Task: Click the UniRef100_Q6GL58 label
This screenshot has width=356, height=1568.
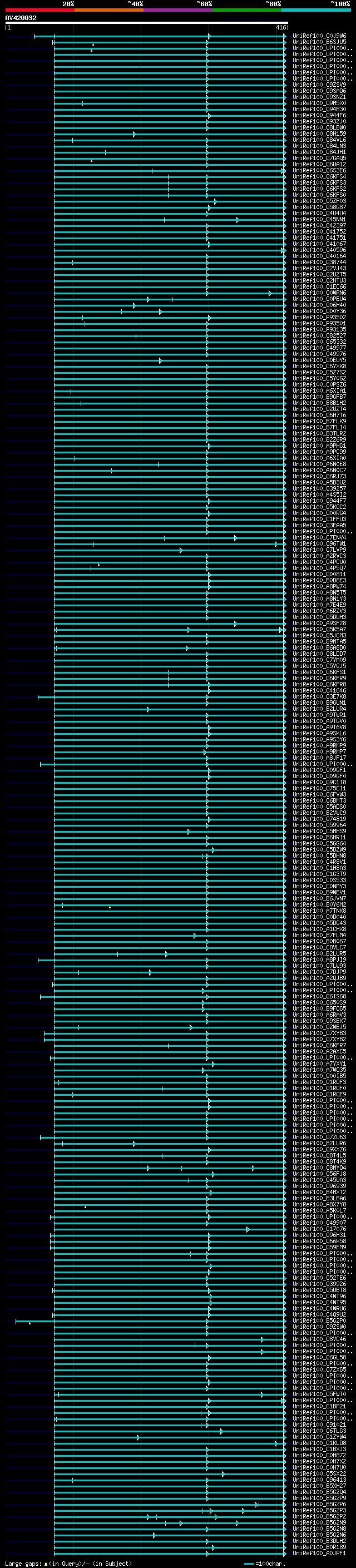Action: click(x=319, y=1357)
